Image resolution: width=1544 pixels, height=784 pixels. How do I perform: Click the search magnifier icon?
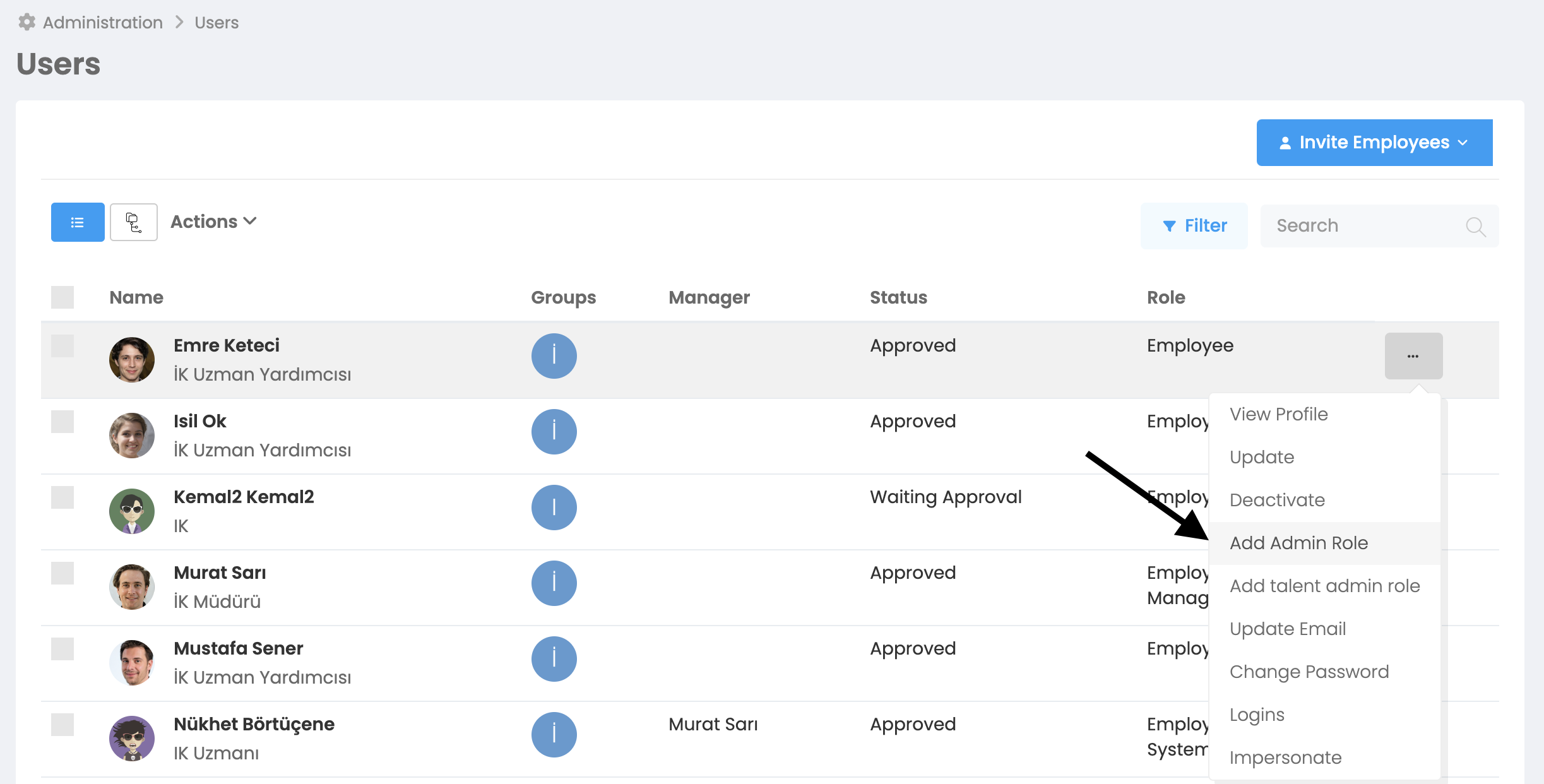1475,226
